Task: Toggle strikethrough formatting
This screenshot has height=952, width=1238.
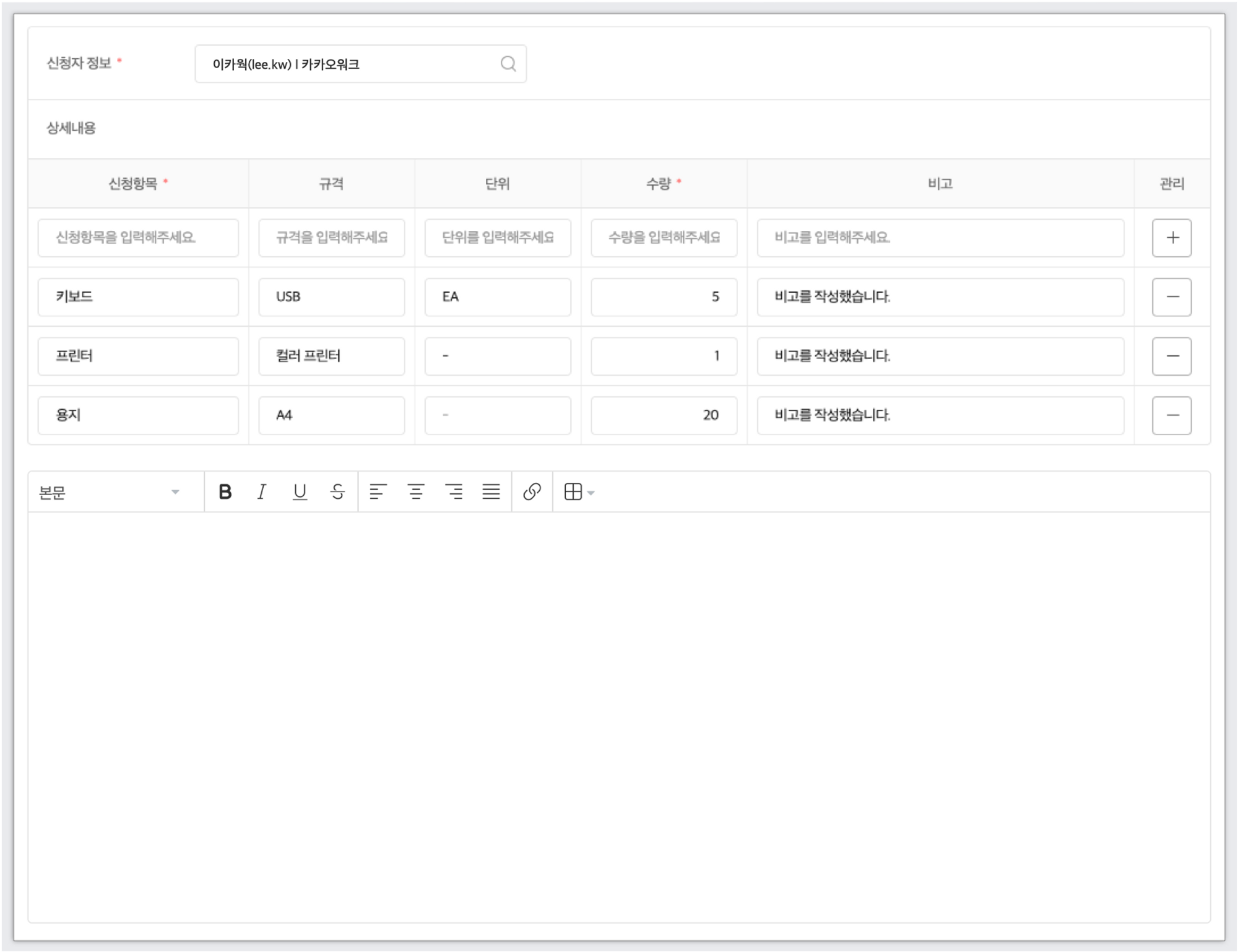Action: click(337, 492)
